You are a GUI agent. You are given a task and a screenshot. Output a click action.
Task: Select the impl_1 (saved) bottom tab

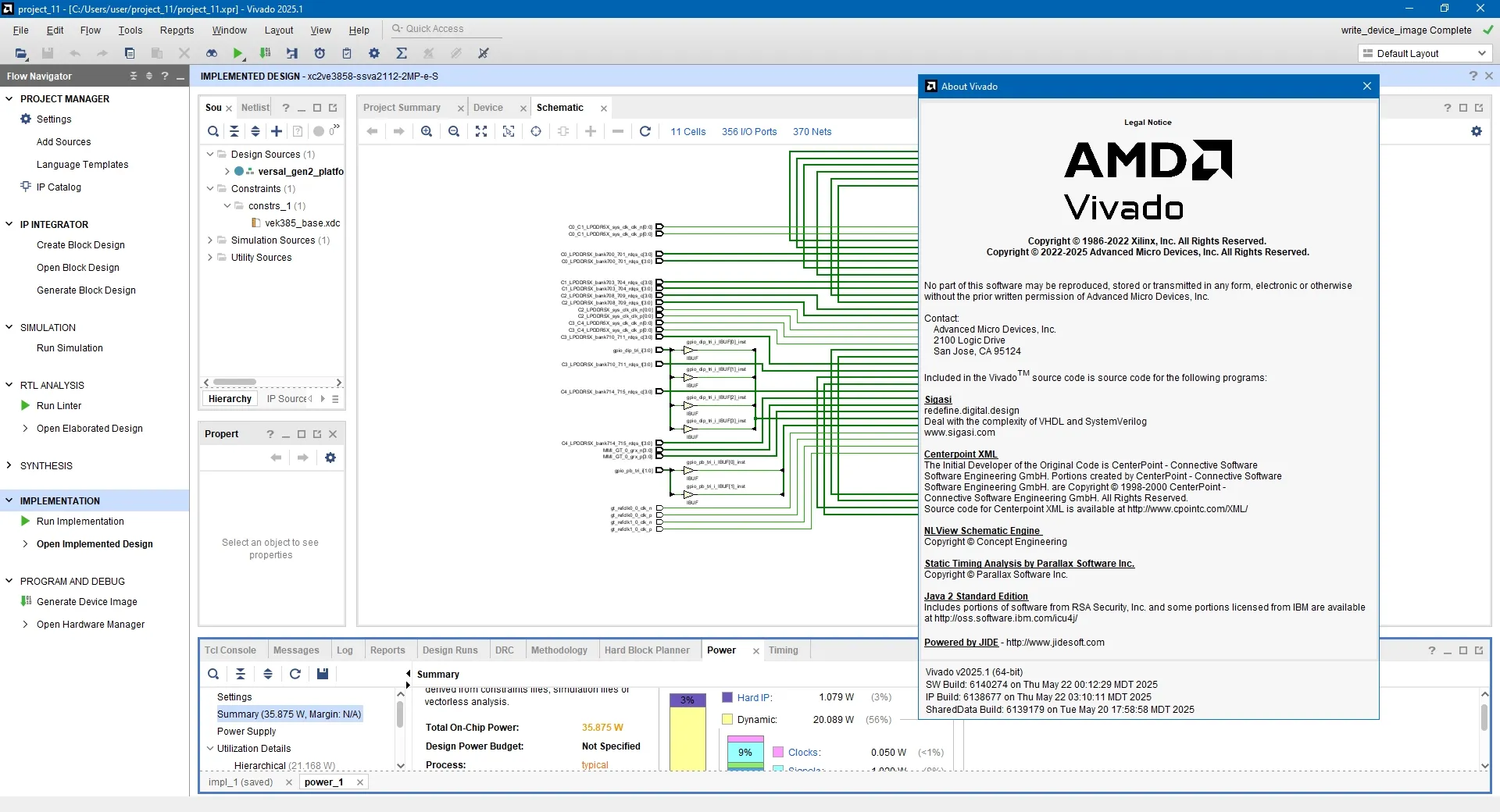(x=241, y=782)
